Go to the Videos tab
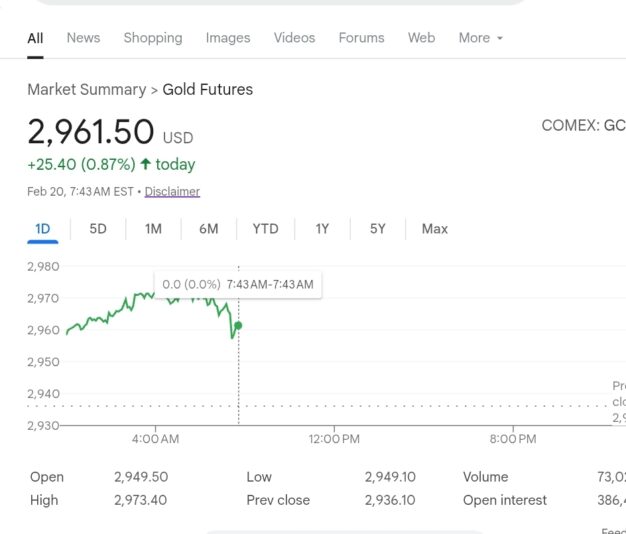The height and width of the screenshot is (534, 626). click(x=294, y=38)
